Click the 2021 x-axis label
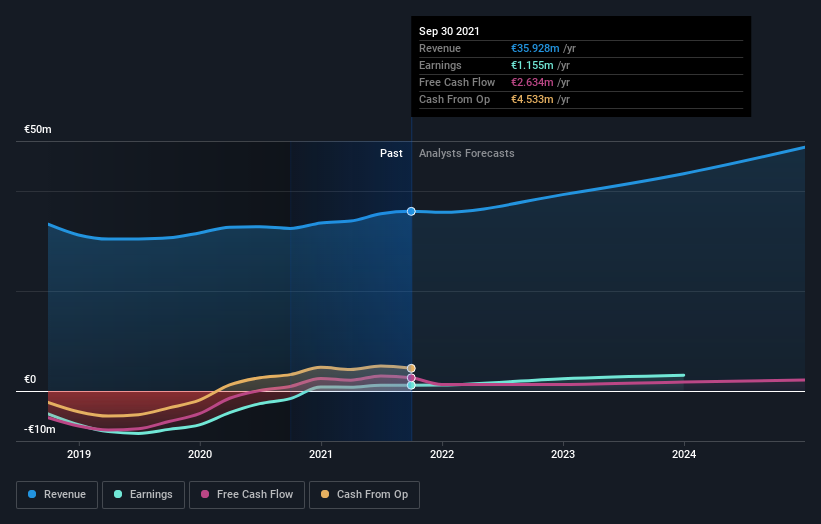 pos(321,454)
